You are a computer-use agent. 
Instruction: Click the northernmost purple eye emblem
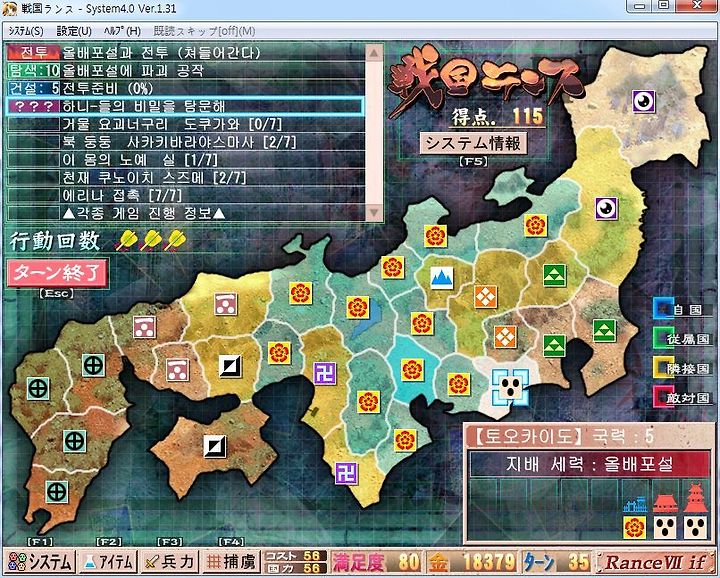[x=643, y=101]
